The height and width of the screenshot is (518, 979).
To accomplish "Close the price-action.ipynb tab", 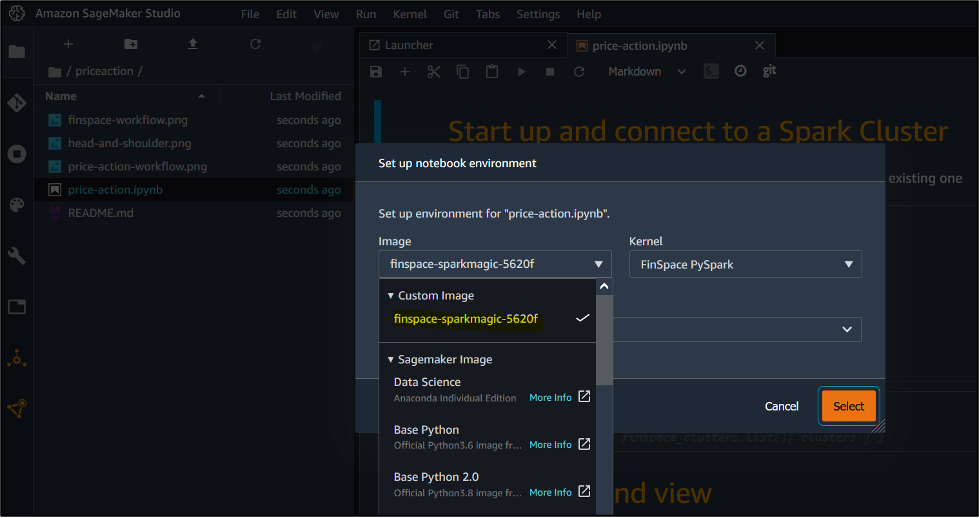I will [x=760, y=45].
